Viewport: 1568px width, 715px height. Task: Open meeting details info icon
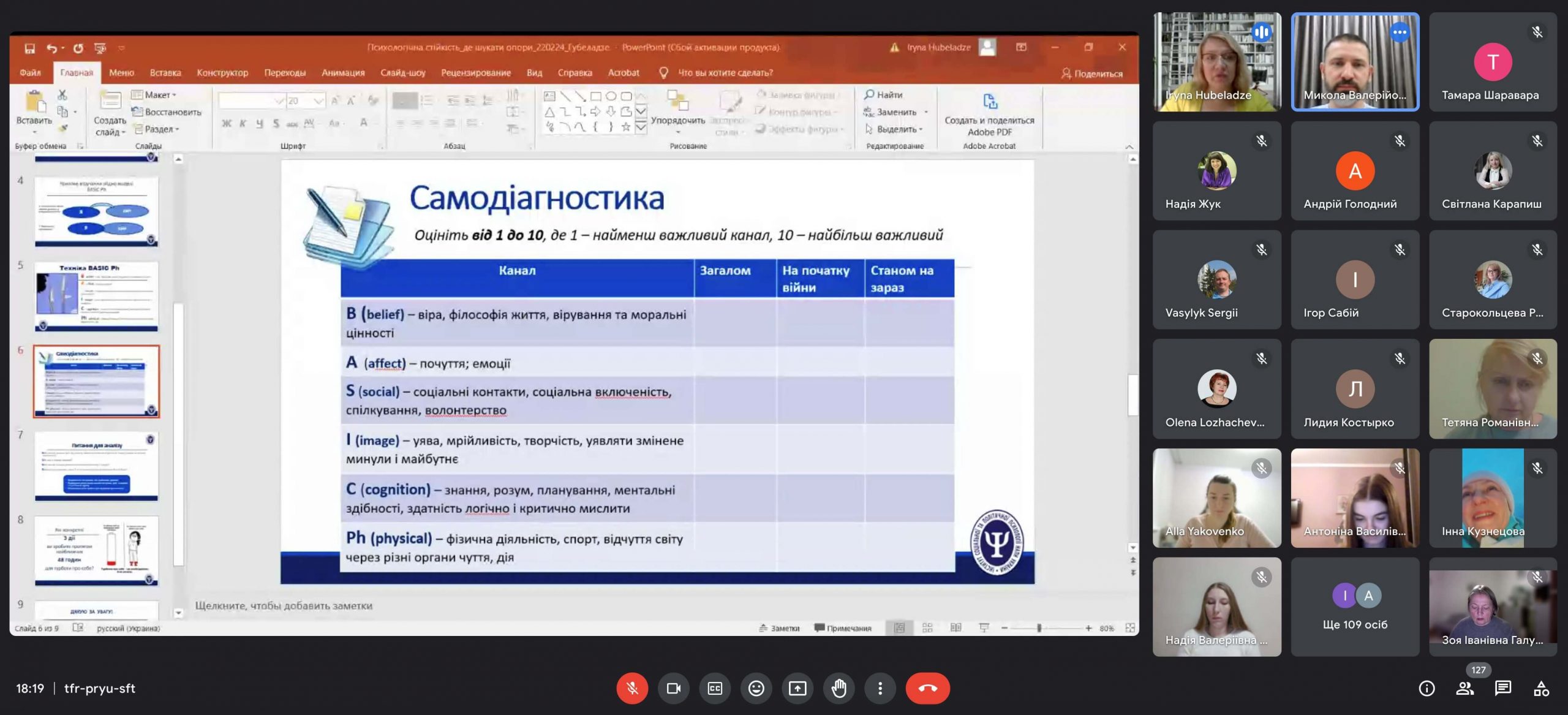pos(1427,689)
